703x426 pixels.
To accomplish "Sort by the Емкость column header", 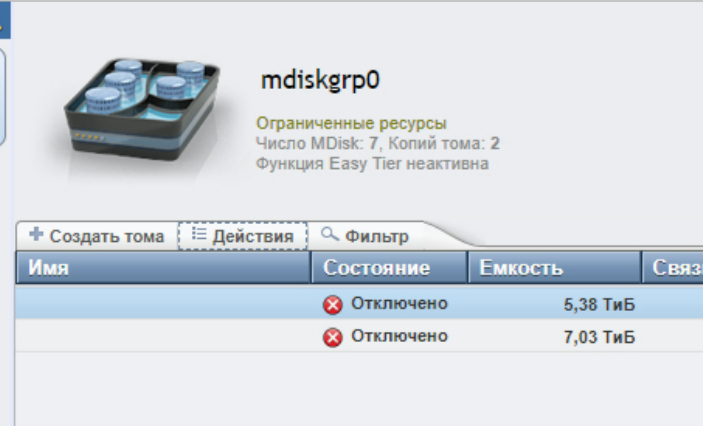I will click(x=555, y=268).
